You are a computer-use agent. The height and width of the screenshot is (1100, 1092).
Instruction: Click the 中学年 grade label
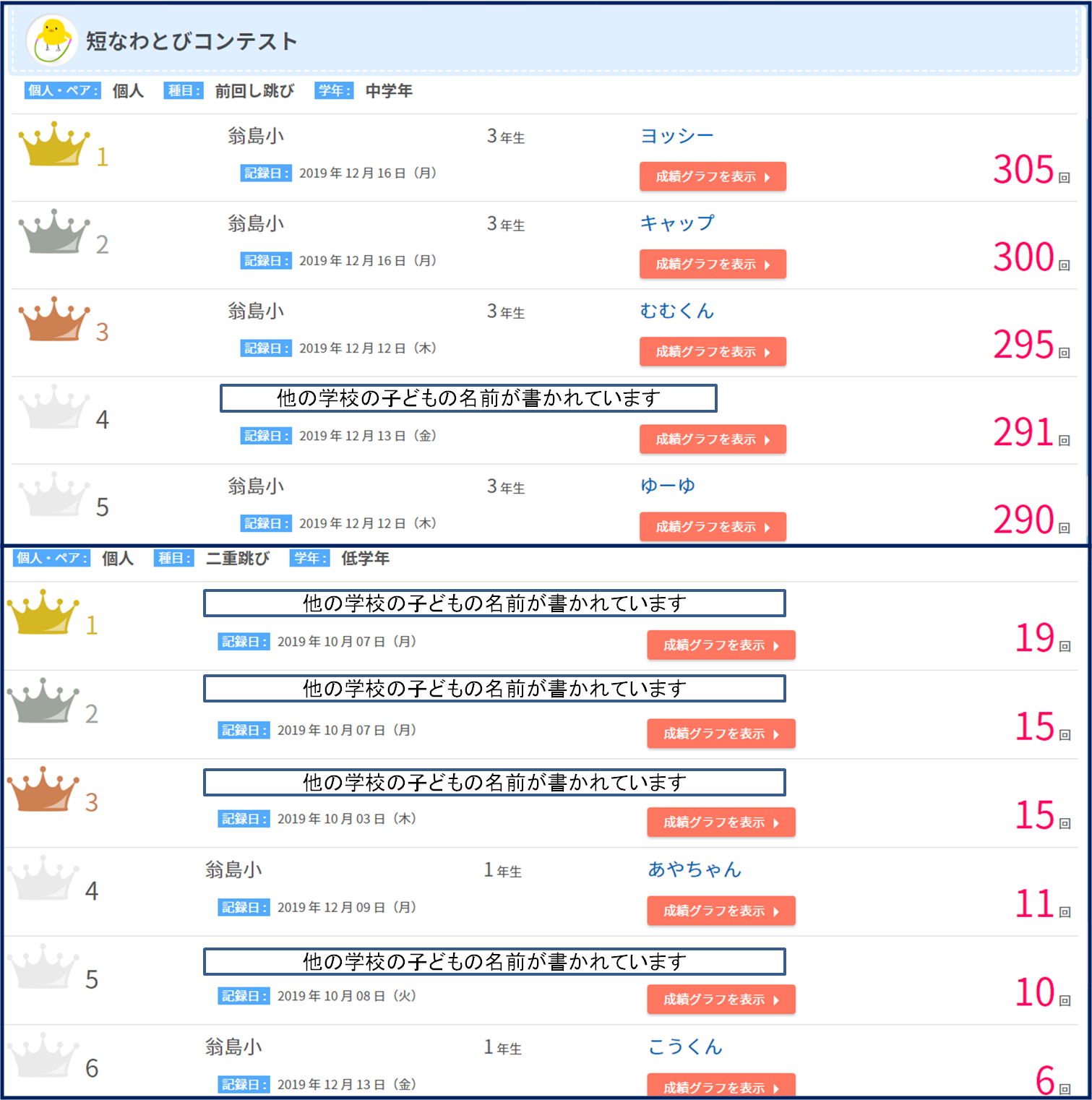(389, 91)
